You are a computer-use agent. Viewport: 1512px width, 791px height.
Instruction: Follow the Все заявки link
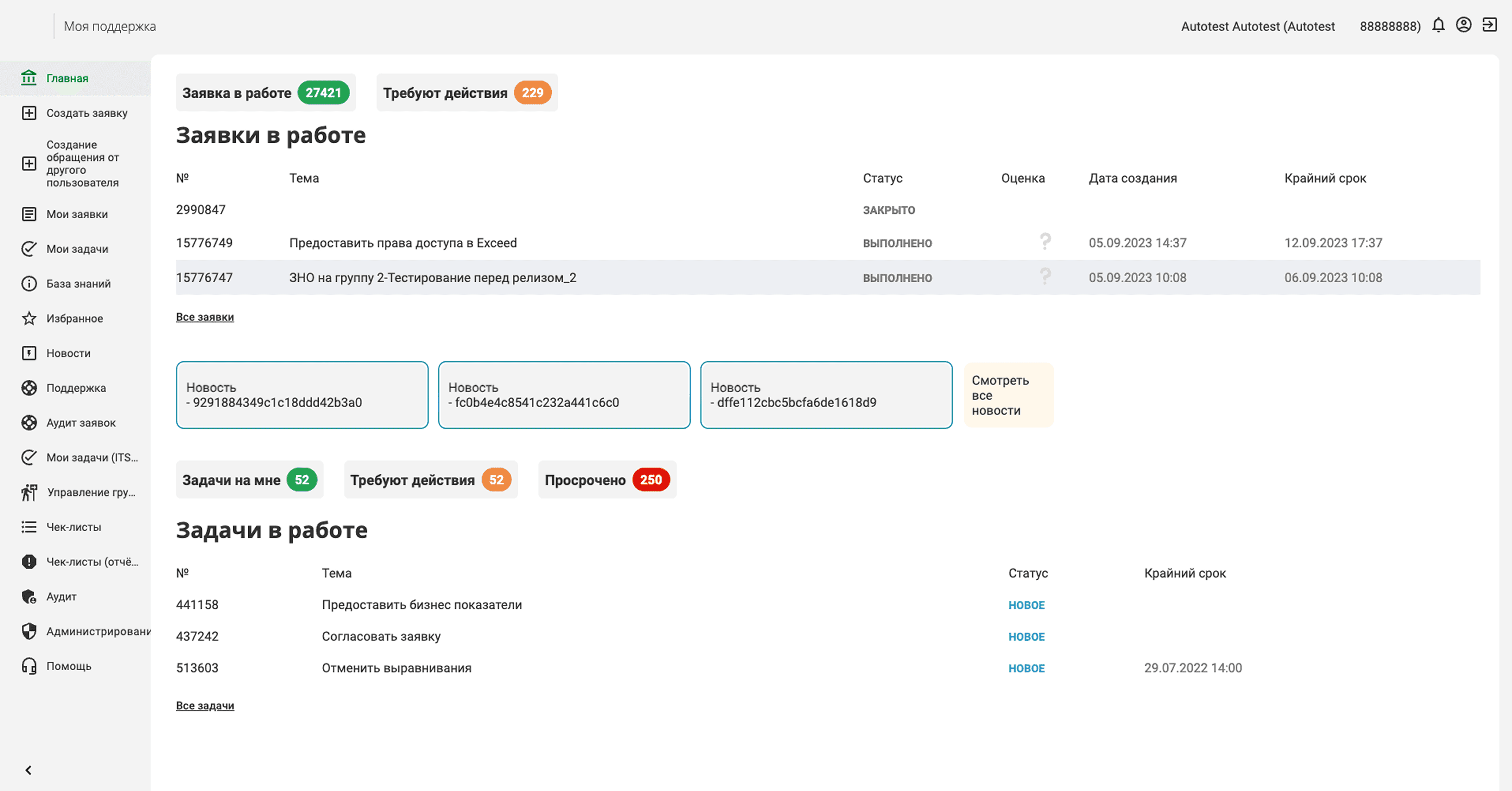point(205,317)
